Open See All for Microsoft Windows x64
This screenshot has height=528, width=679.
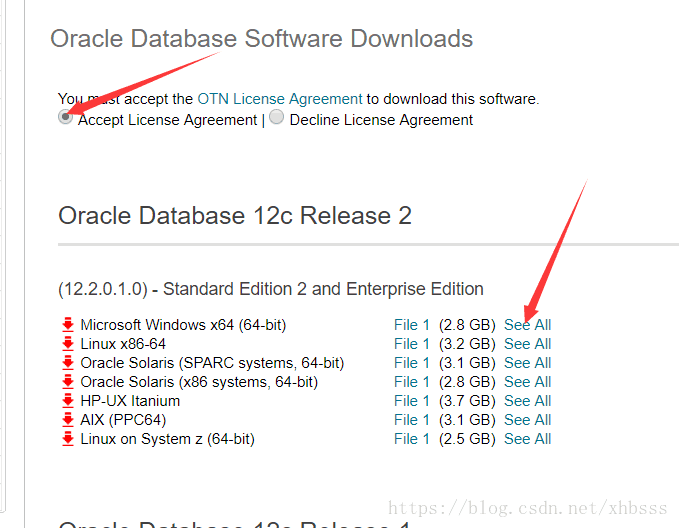click(x=527, y=325)
